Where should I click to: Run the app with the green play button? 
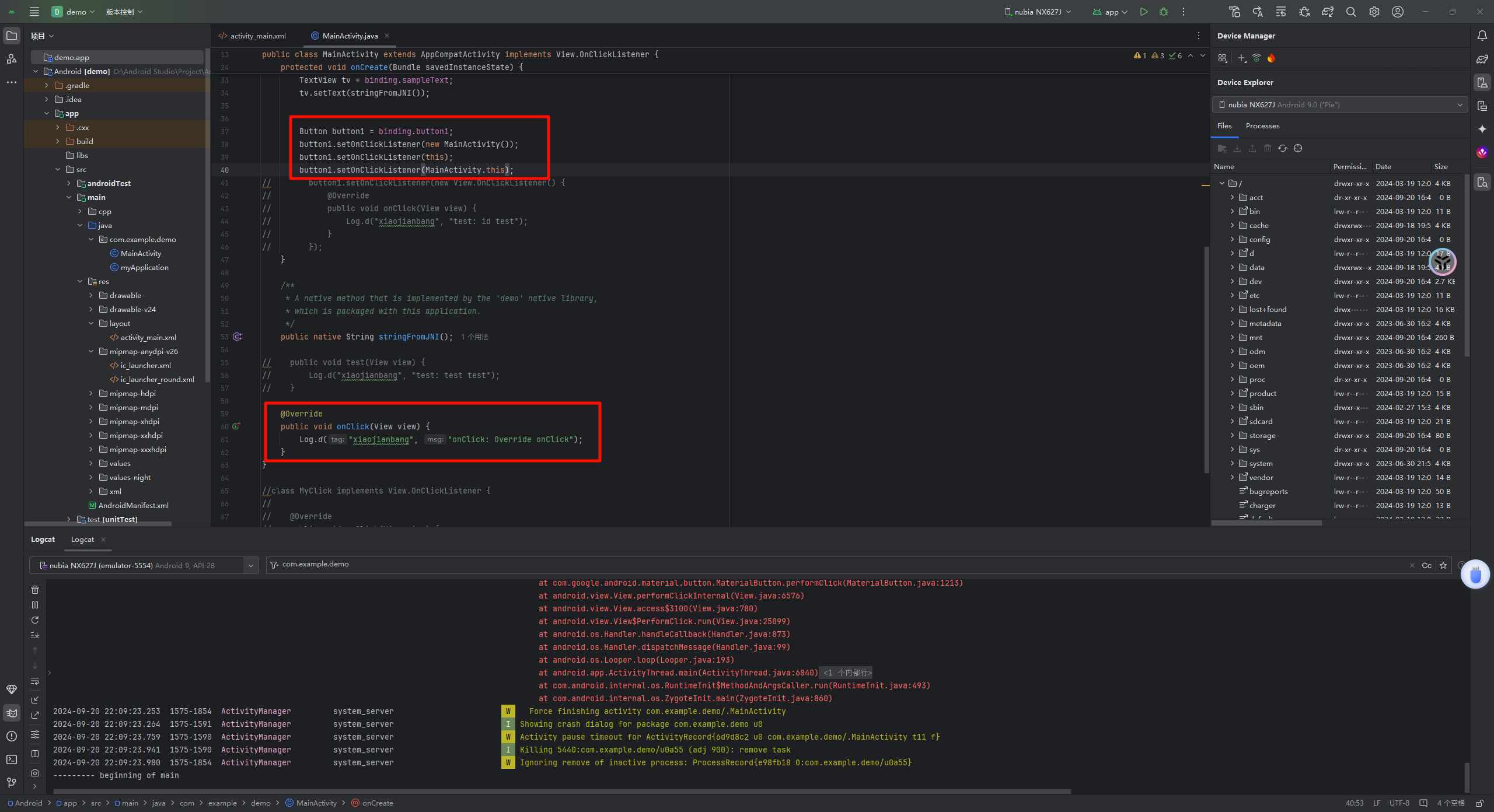tap(1143, 12)
